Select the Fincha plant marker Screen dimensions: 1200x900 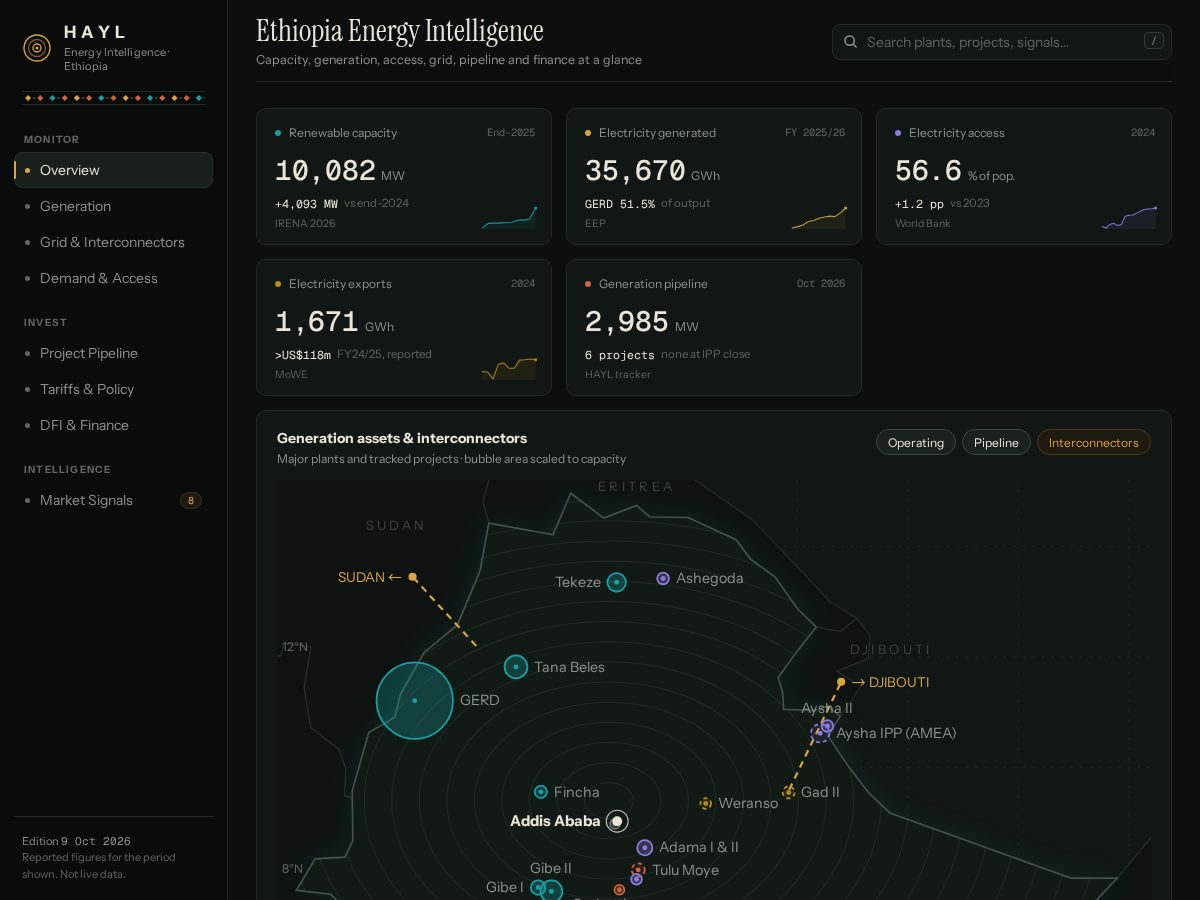[541, 792]
